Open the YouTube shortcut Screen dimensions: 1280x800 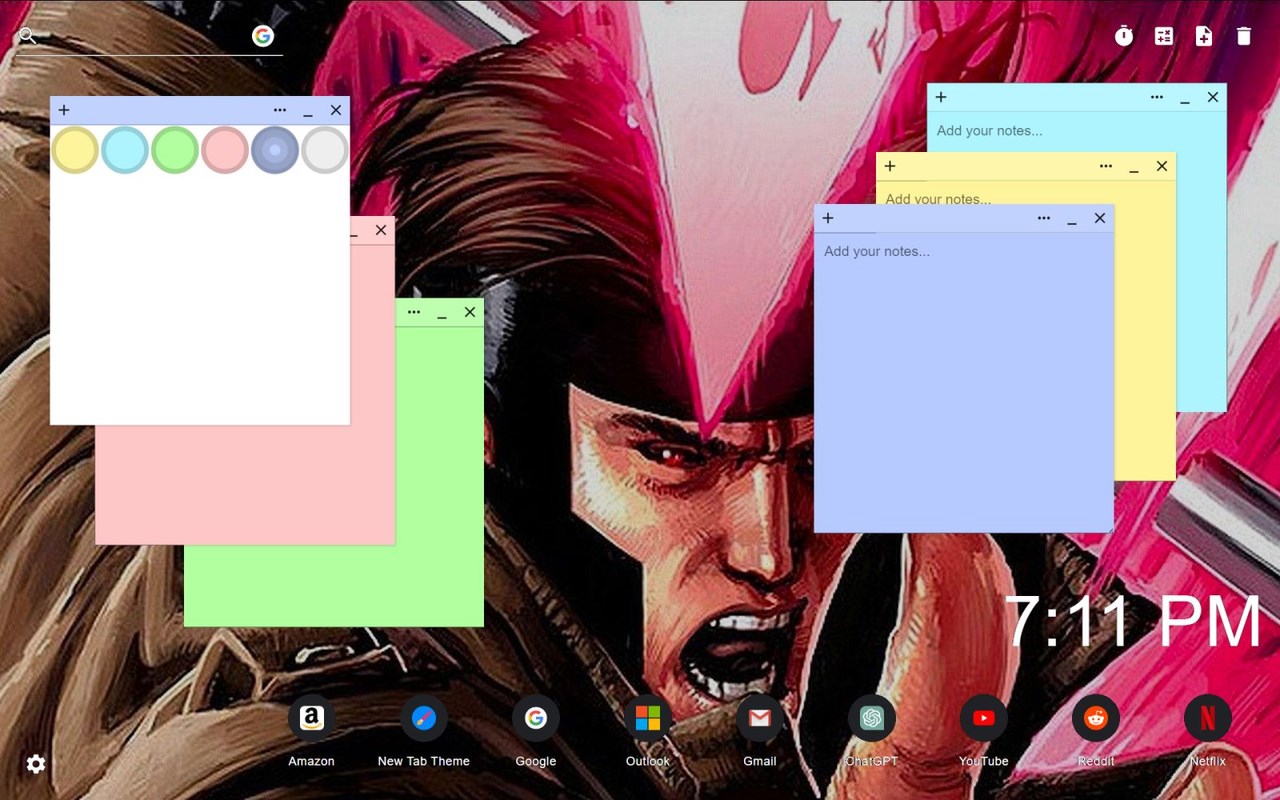point(984,718)
